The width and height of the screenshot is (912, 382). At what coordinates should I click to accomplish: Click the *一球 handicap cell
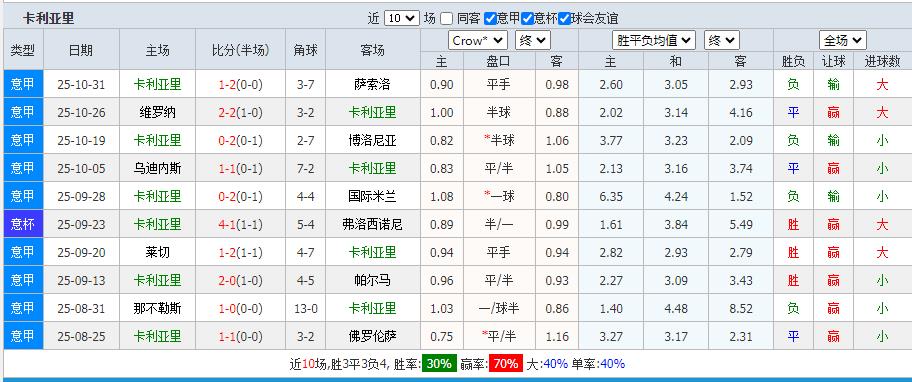coord(498,196)
